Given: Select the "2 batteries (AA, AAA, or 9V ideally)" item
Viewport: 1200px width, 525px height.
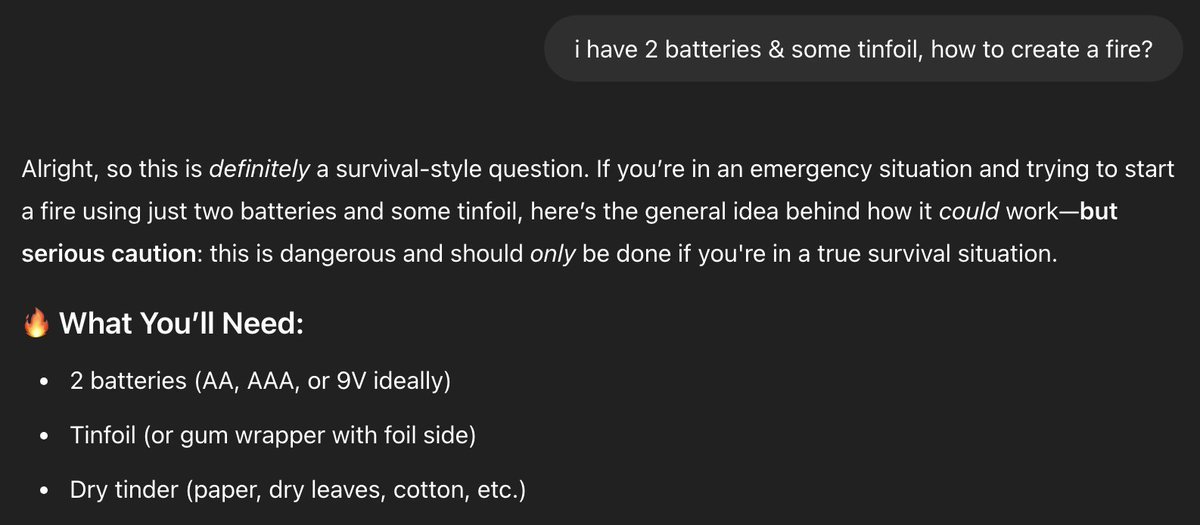Looking at the screenshot, I should (x=259, y=381).
